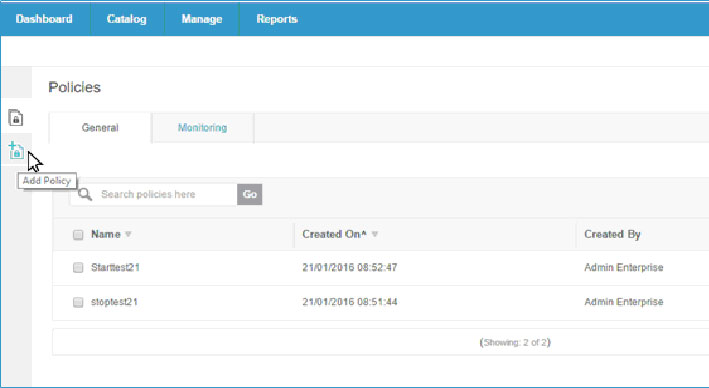Sort by Created On column arrow
This screenshot has height=388, width=709.
point(374,234)
